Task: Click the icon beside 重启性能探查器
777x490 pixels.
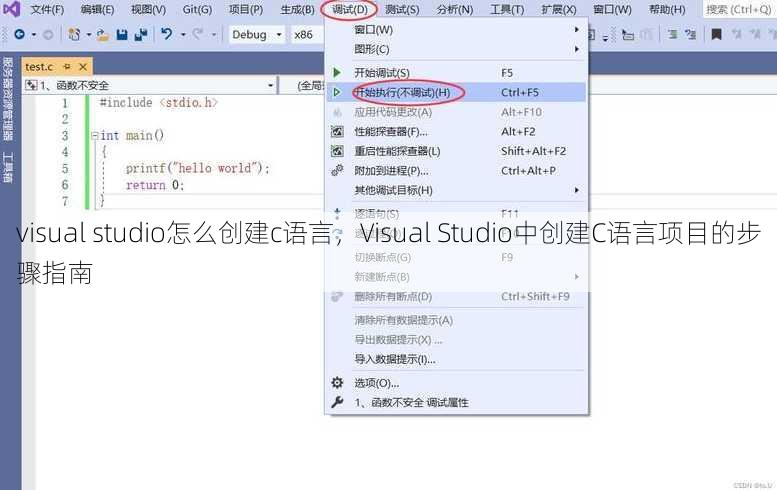Action: coord(337,151)
